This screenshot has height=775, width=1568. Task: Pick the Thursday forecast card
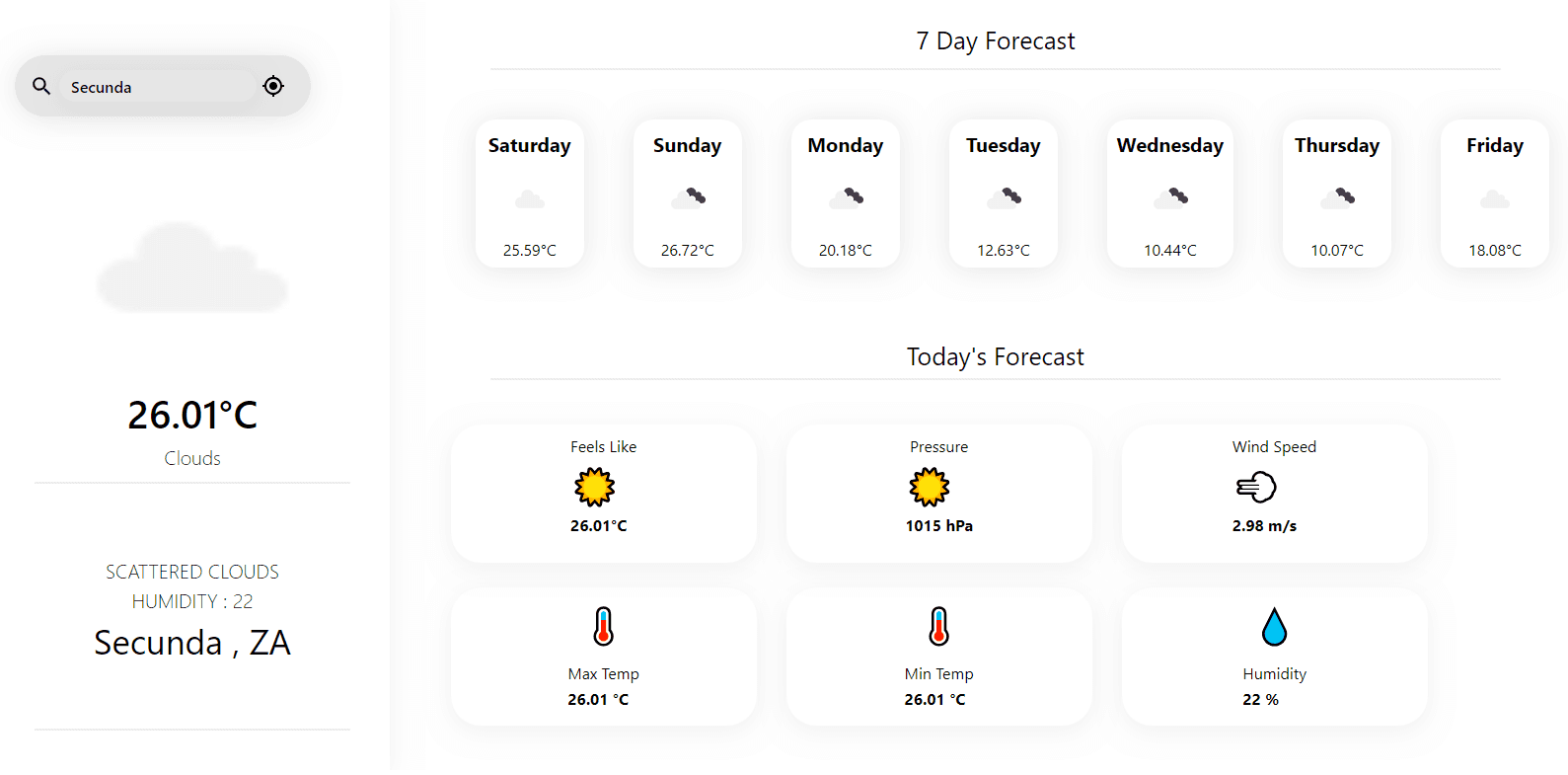tap(1337, 194)
